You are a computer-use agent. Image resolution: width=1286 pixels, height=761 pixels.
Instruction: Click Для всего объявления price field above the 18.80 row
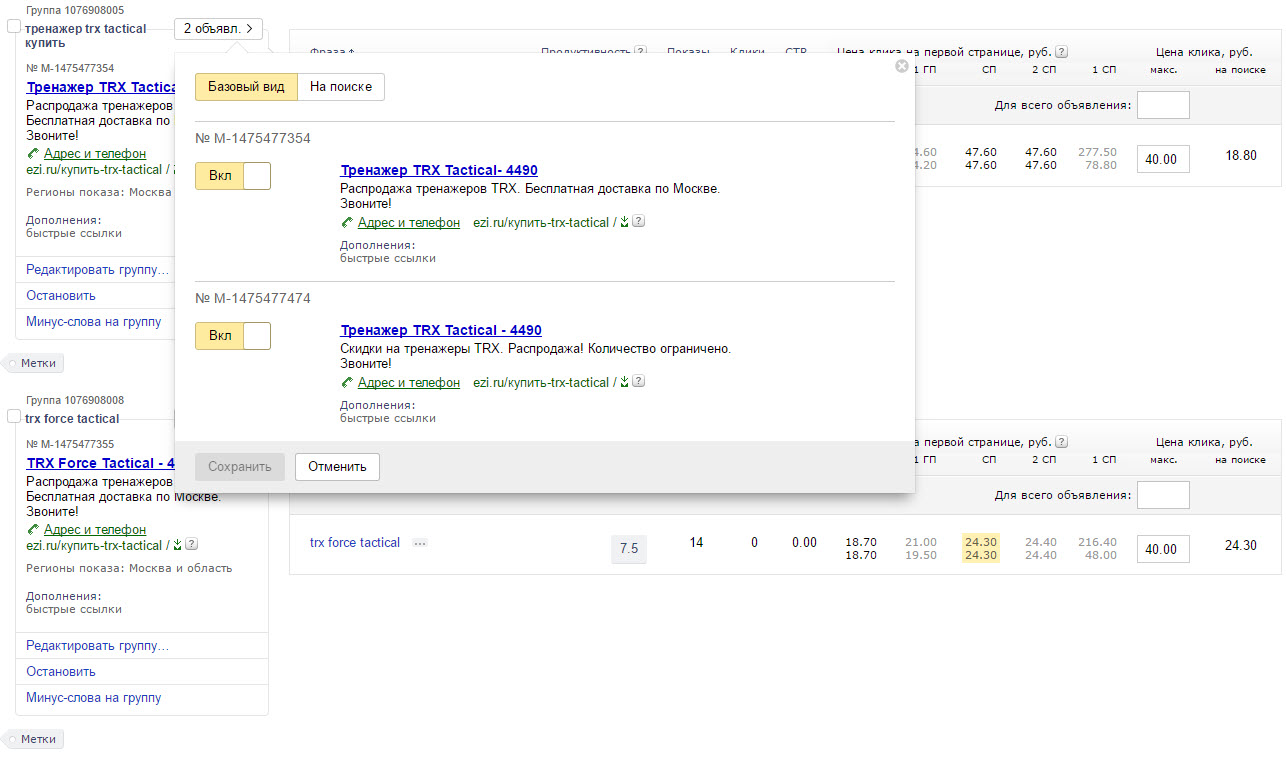pyautogui.click(x=1163, y=105)
